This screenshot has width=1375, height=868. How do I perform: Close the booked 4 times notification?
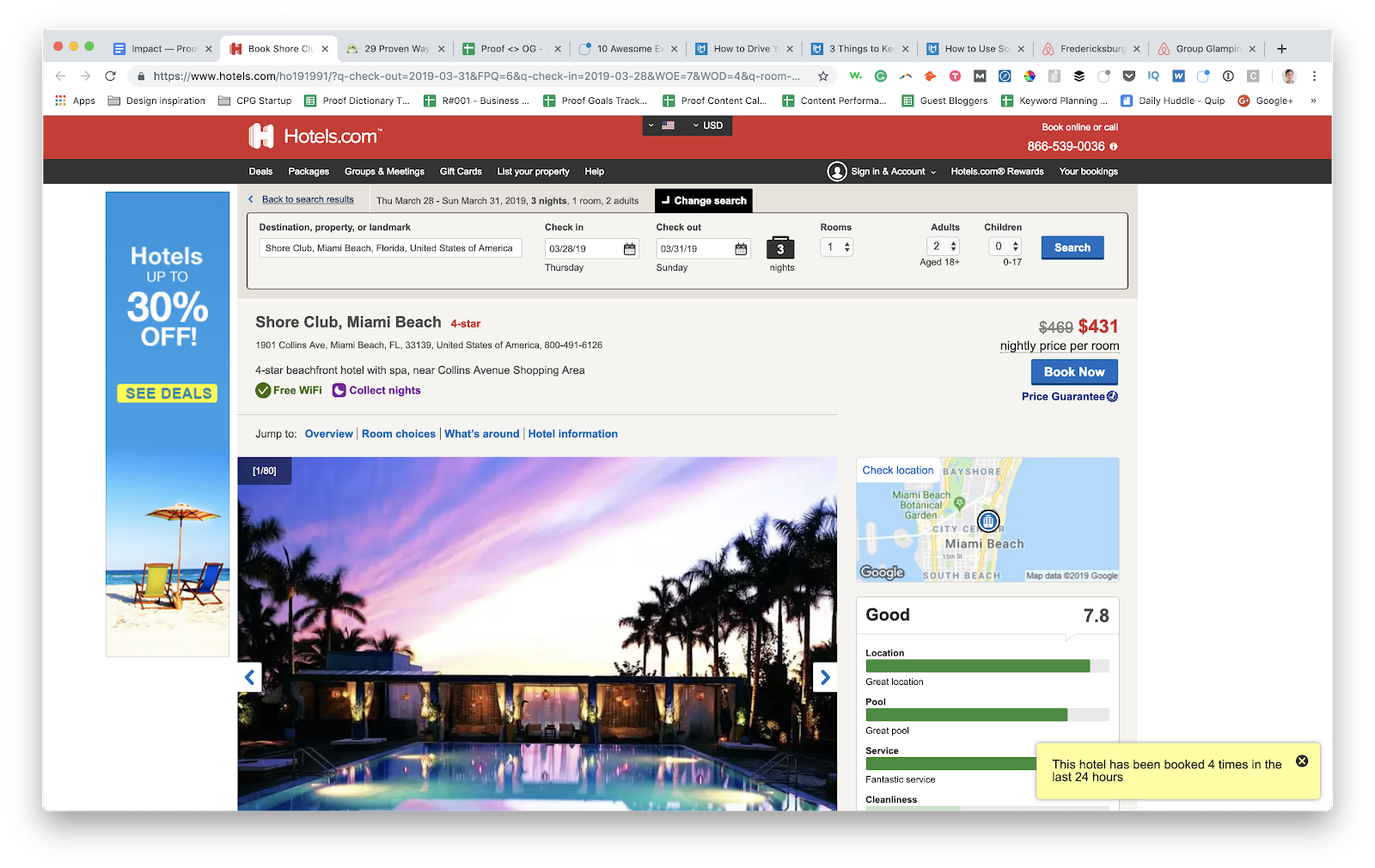(1302, 761)
